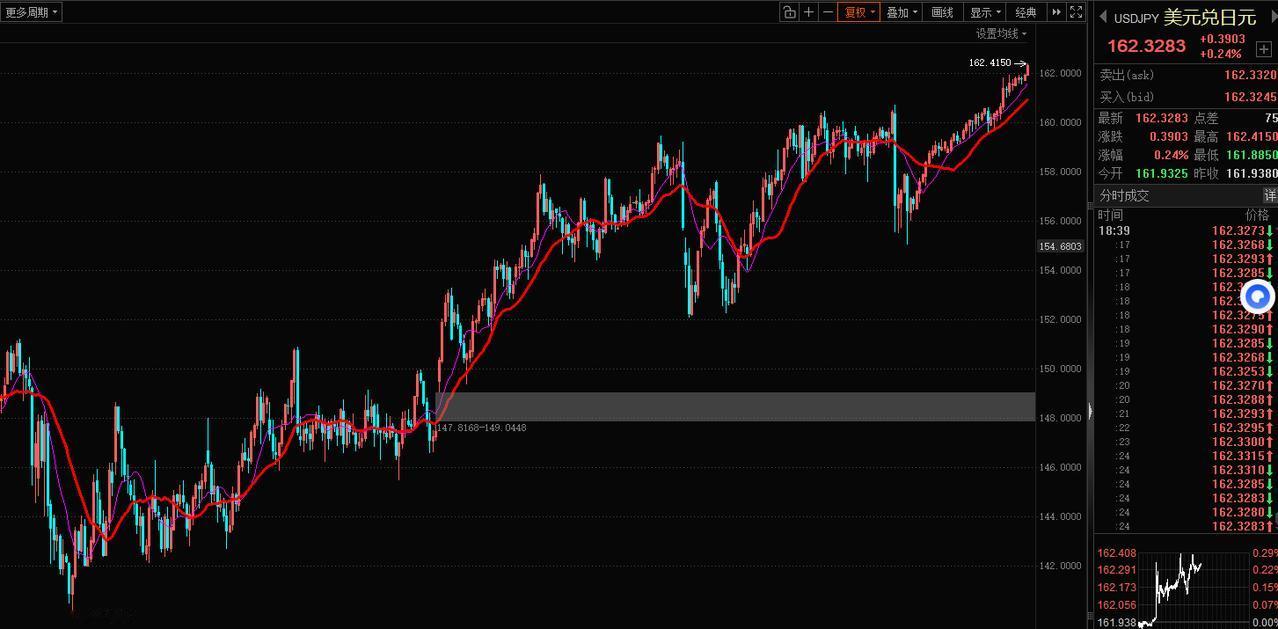This screenshot has width=1278, height=629.
Task: Click the 点差 spread label
Action: point(1206,118)
